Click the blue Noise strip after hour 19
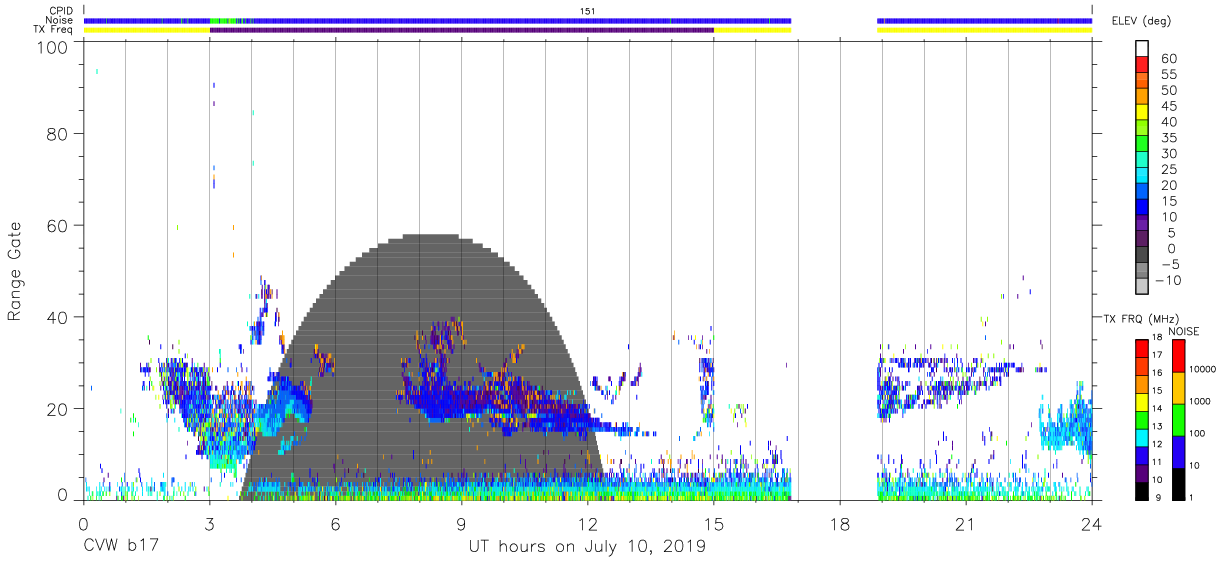 click(985, 20)
